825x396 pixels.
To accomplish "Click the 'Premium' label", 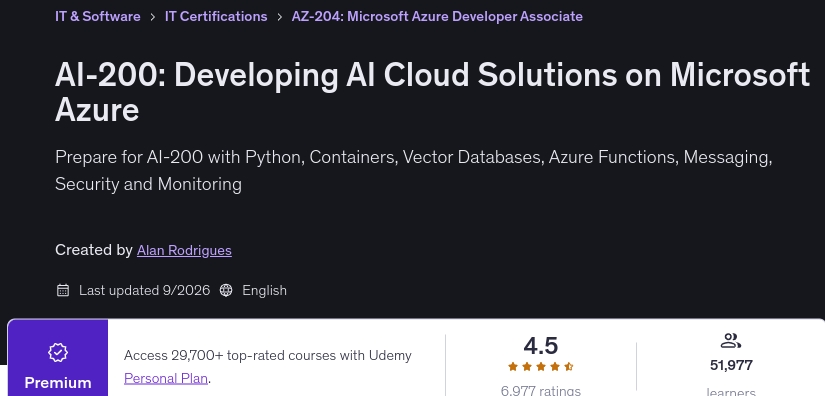I will point(58,383).
